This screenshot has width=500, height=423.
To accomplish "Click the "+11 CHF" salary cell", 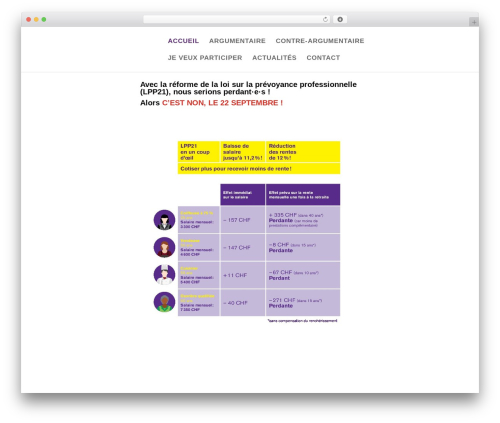I will tap(243, 275).
